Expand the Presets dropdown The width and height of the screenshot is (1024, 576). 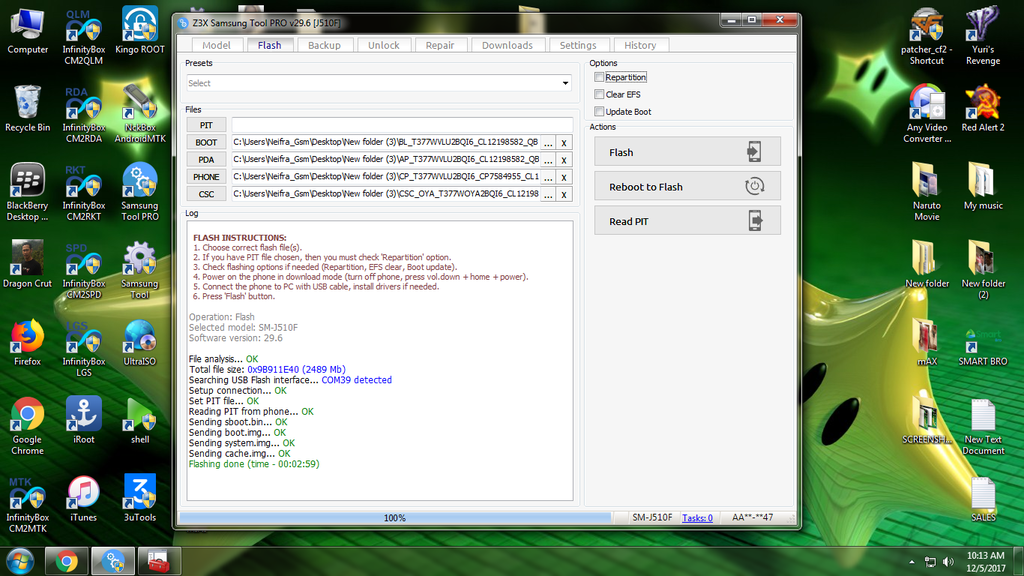(565, 83)
